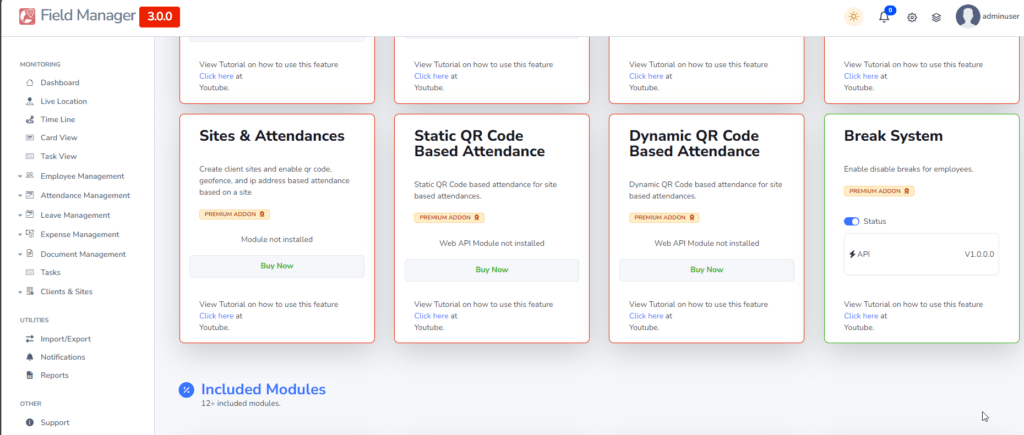Open the Tasks menu item
1024x435 pixels.
50,272
